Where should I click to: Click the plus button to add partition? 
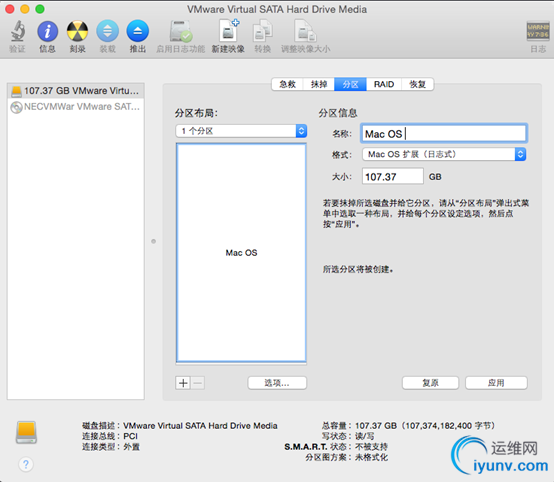(183, 383)
